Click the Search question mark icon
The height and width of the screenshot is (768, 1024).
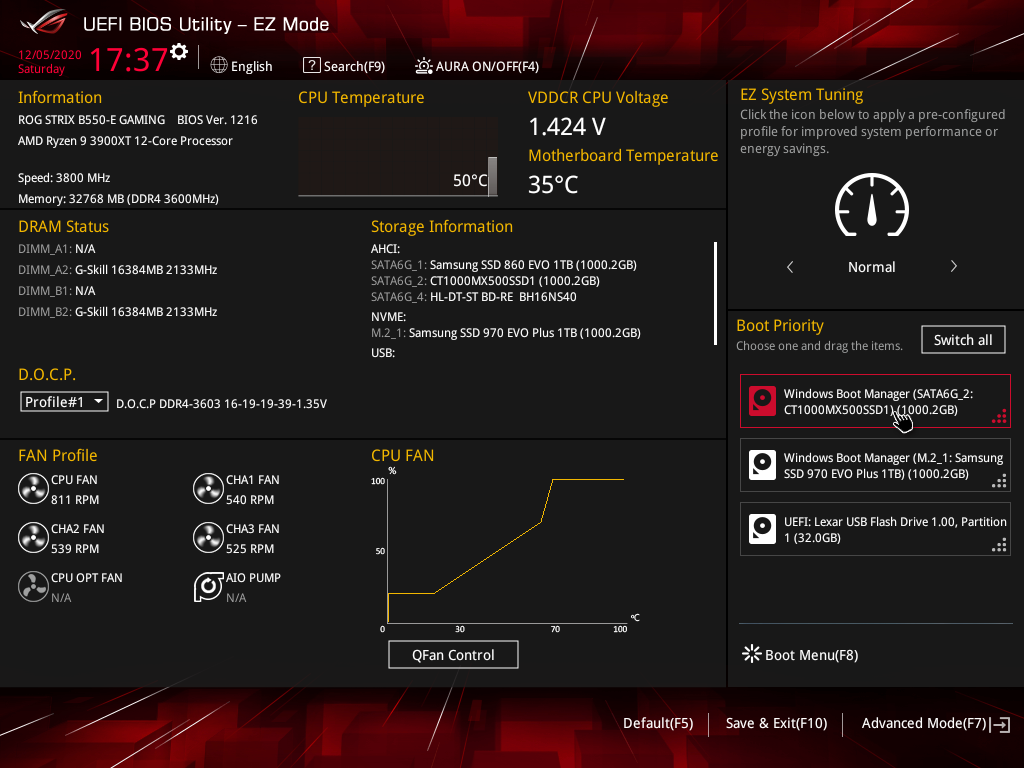click(x=312, y=65)
